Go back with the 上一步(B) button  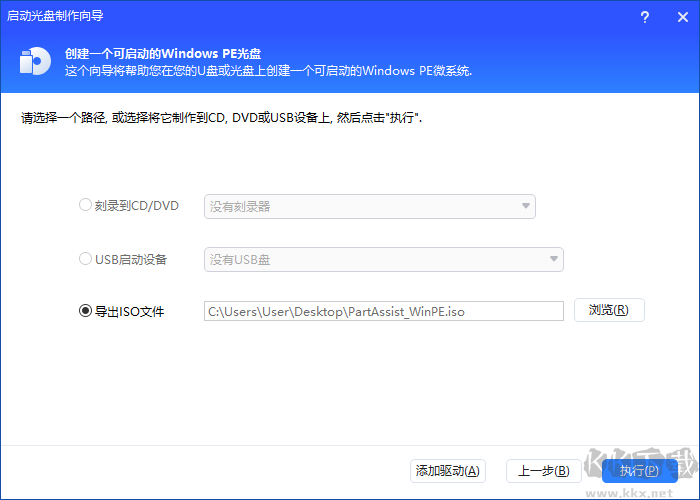[544, 471]
